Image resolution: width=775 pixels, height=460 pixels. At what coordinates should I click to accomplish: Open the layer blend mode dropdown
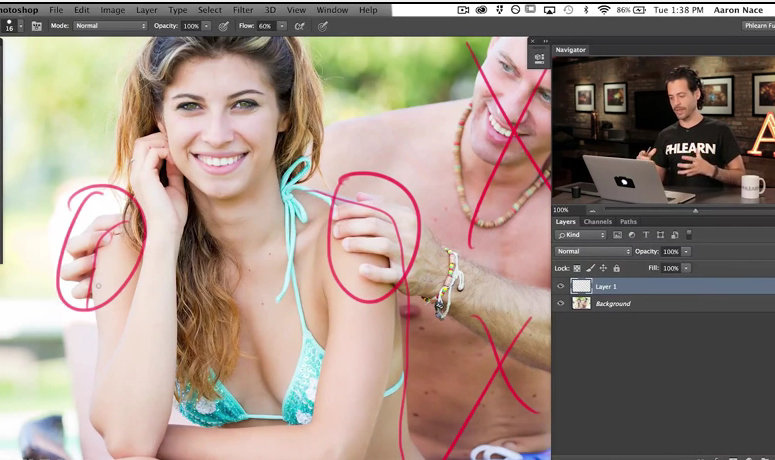click(x=593, y=252)
